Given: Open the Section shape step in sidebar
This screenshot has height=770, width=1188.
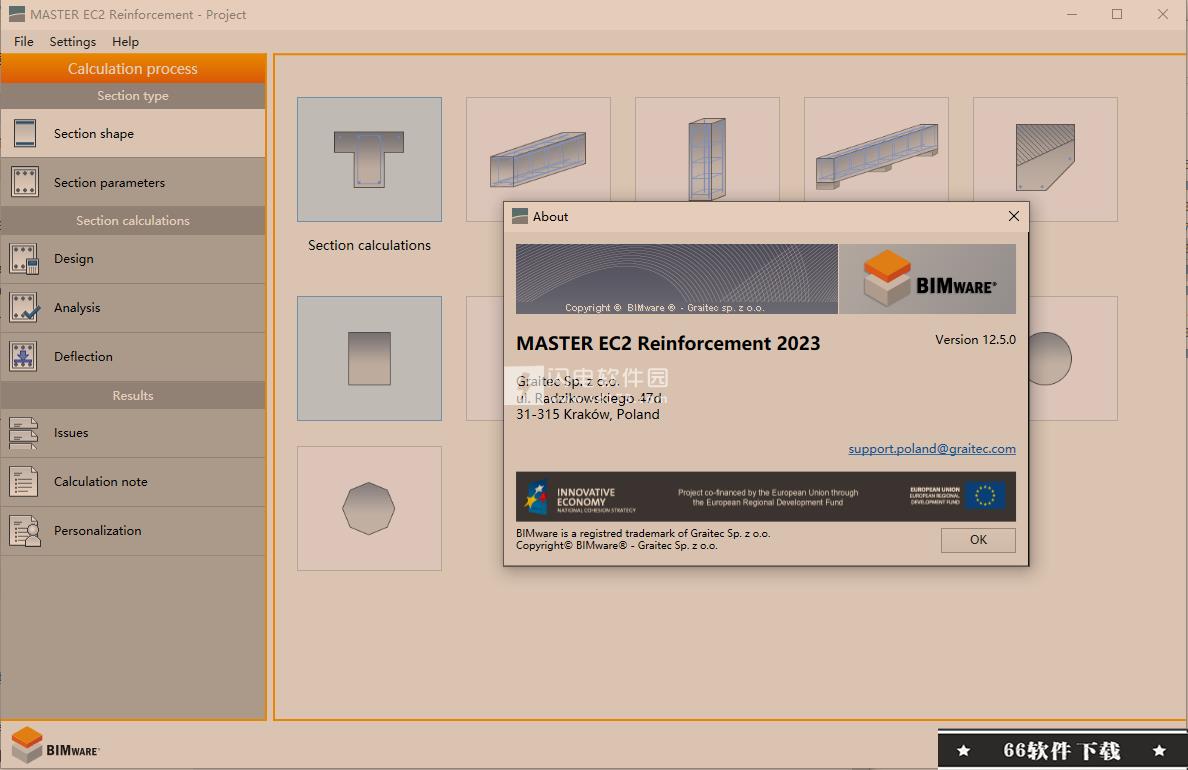Looking at the screenshot, I should (133, 133).
